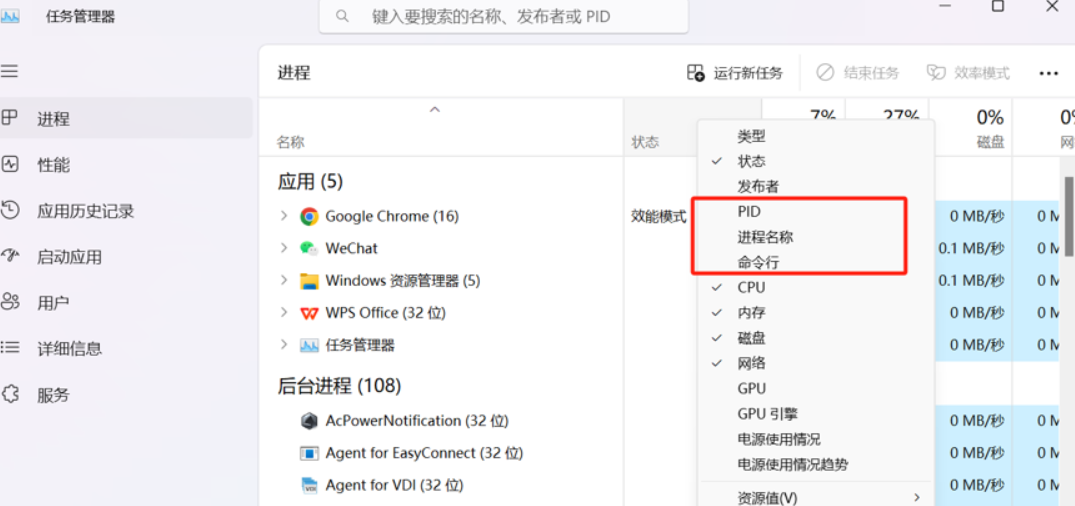
Task: Click the 运行新任务 icon
Action: (696, 73)
